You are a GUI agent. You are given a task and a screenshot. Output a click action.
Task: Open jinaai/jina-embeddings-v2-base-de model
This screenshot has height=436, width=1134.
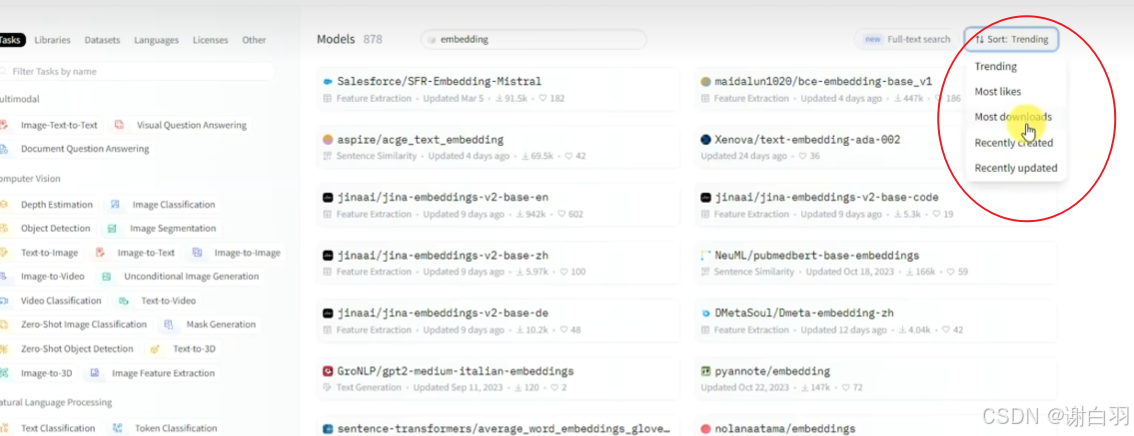(x=498, y=321)
